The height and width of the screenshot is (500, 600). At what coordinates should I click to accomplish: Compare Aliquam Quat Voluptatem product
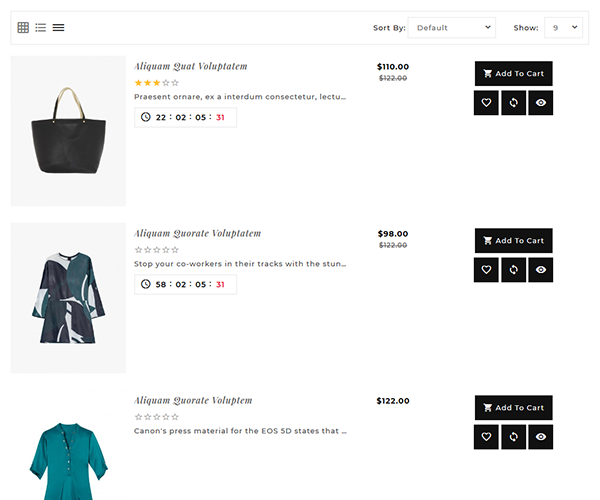tap(514, 103)
